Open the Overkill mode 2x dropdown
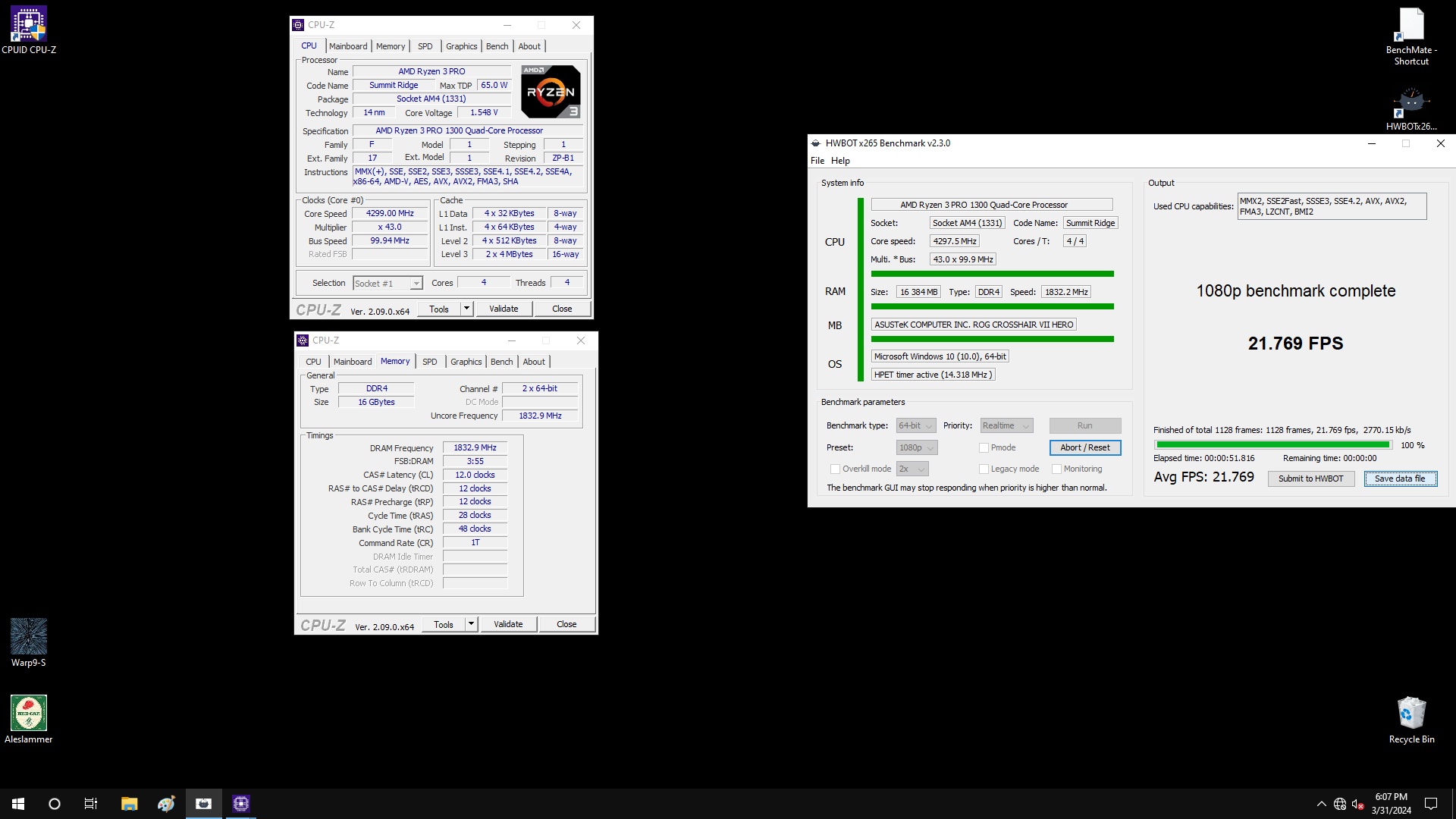 912,469
